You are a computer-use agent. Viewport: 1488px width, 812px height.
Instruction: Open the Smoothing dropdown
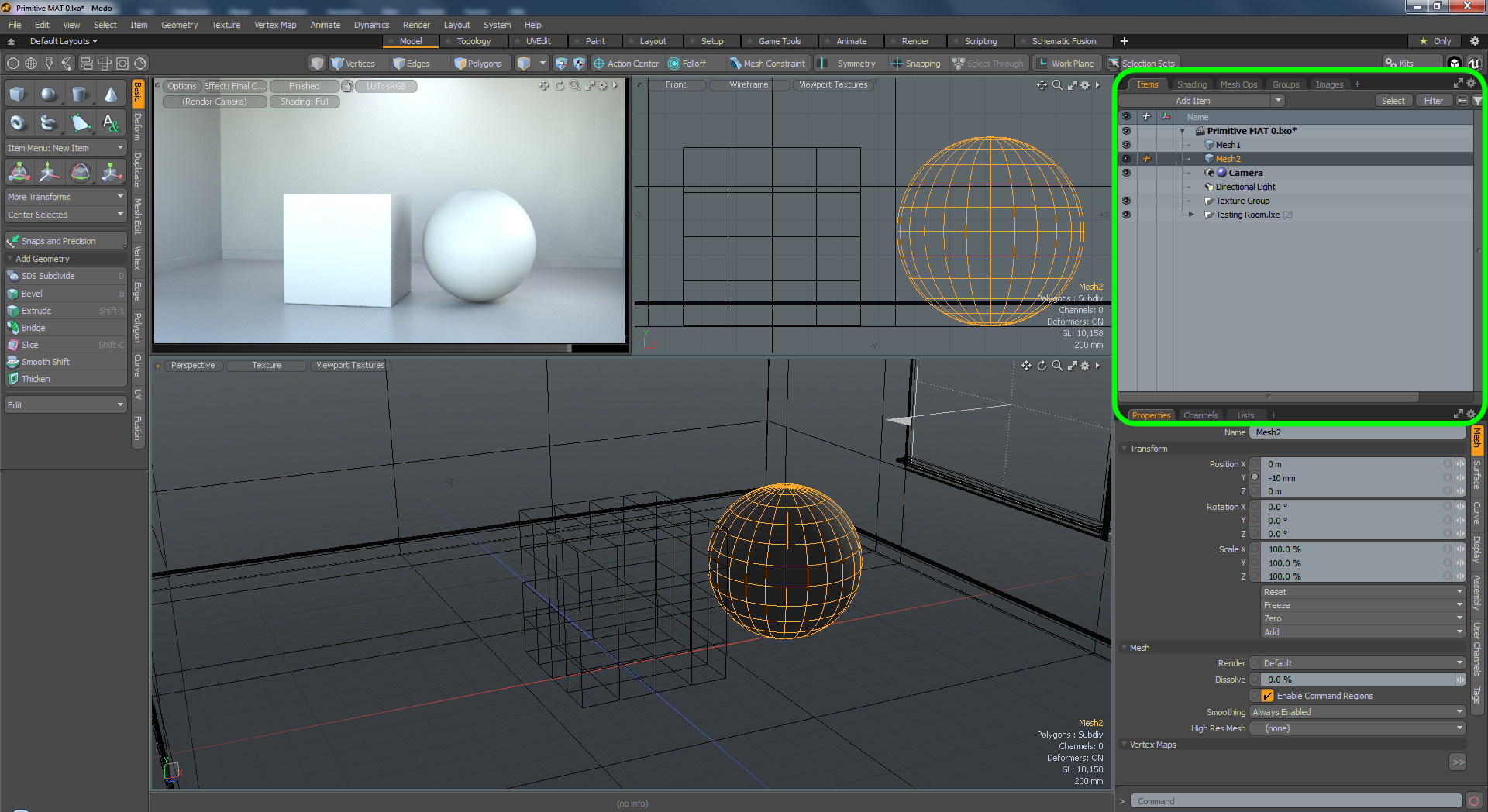pyautogui.click(x=1357, y=712)
